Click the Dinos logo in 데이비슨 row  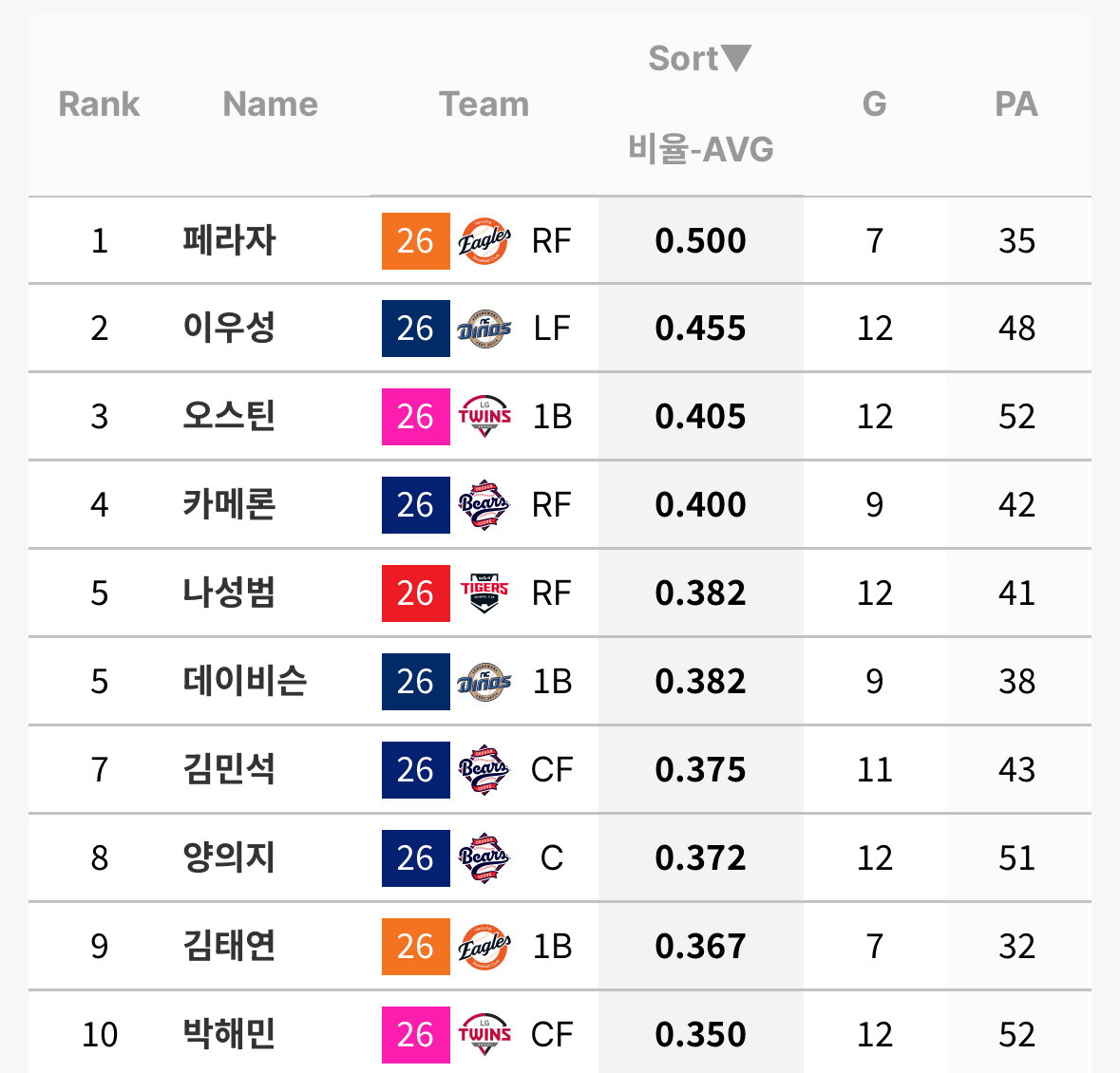(x=484, y=682)
